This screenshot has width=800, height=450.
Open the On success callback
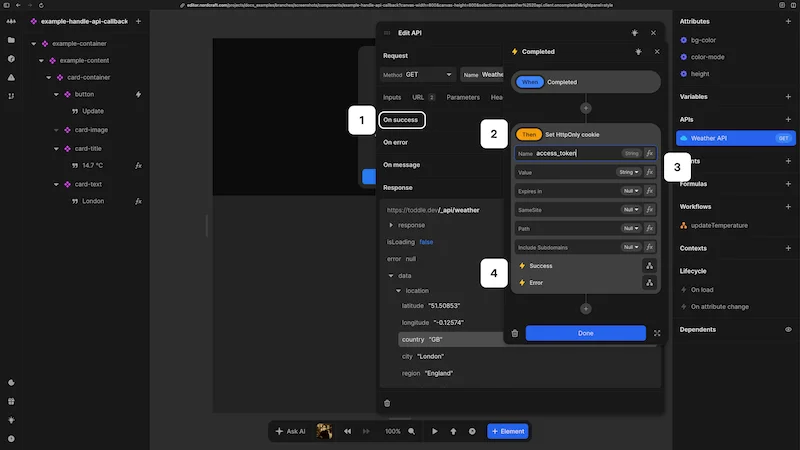pos(402,120)
